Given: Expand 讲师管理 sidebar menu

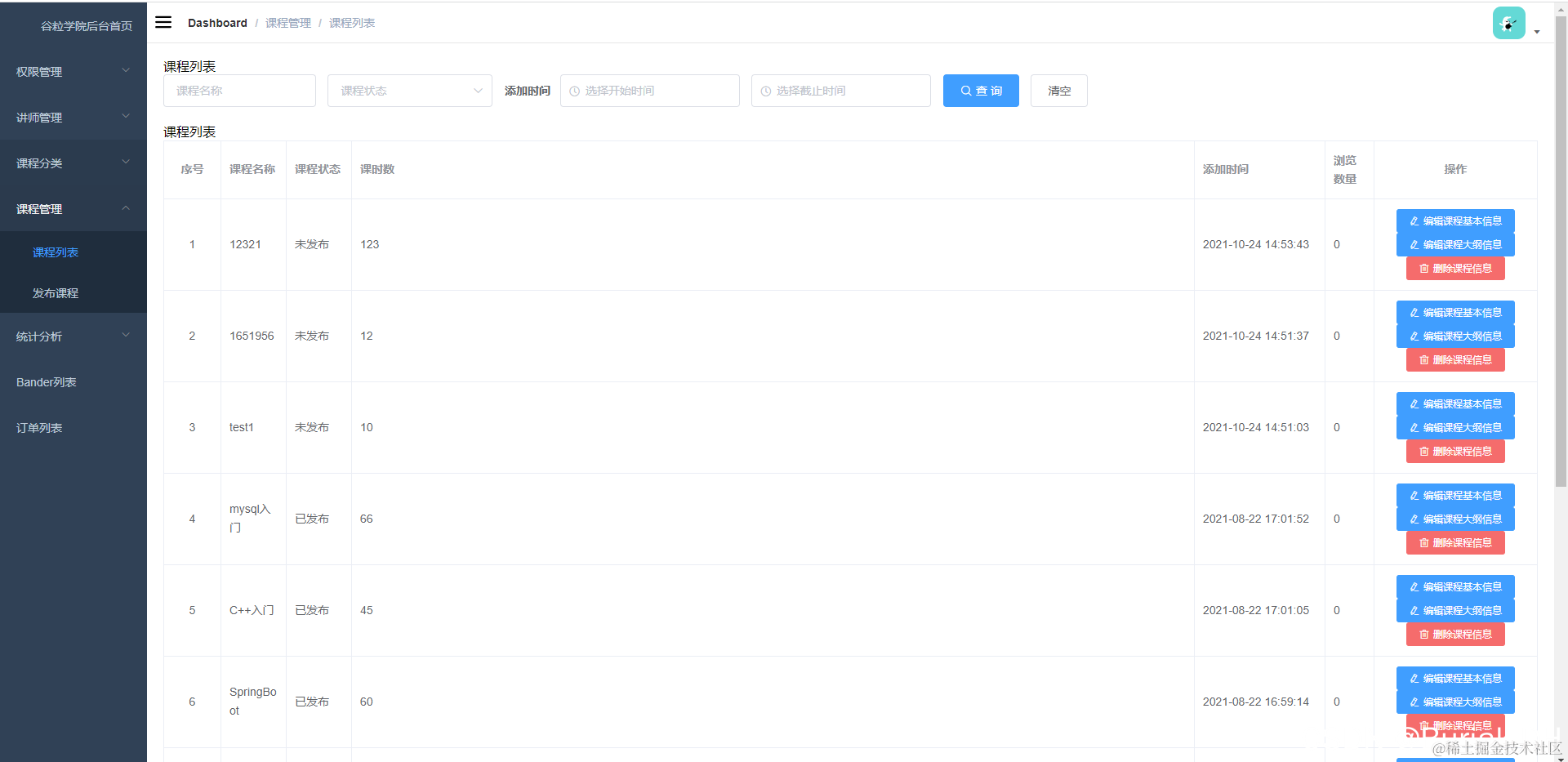Looking at the screenshot, I should tap(73, 118).
